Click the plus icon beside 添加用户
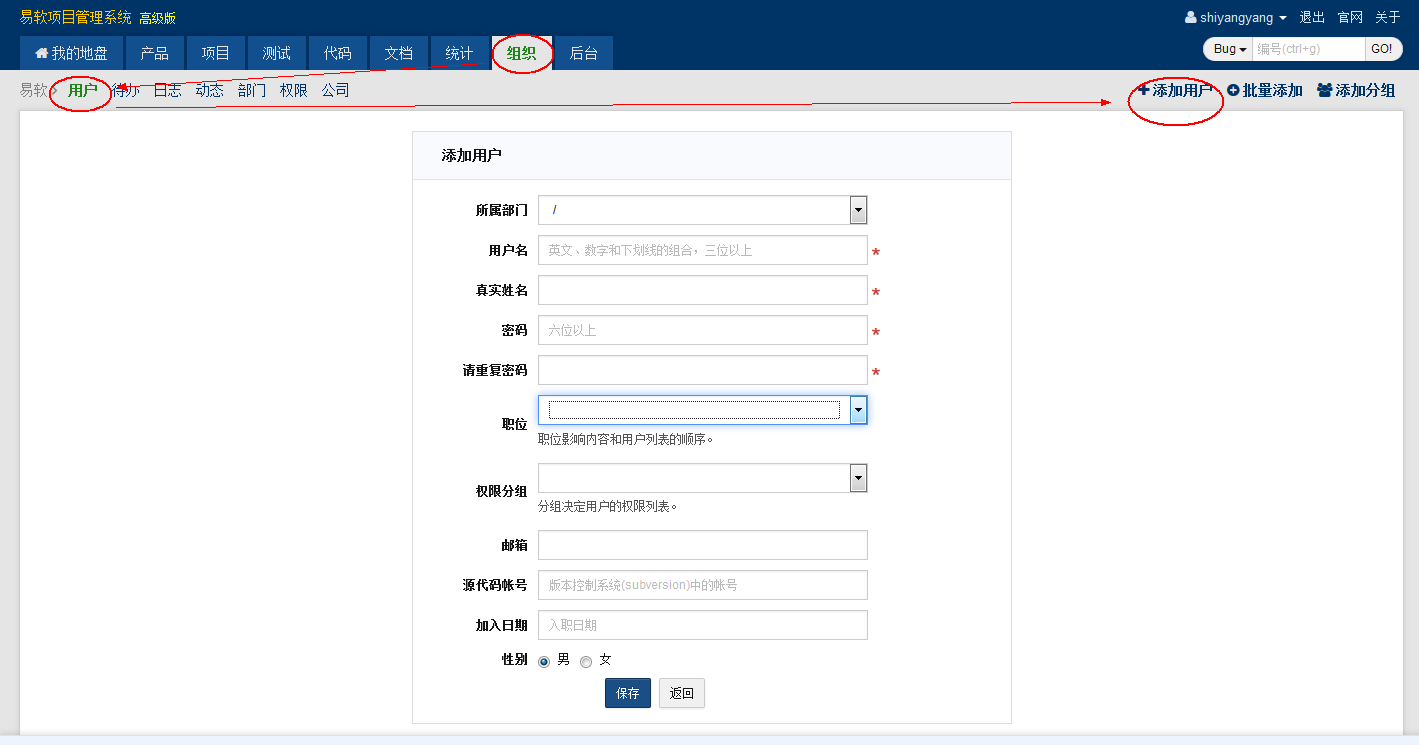This screenshot has width=1419, height=745. 1144,90
